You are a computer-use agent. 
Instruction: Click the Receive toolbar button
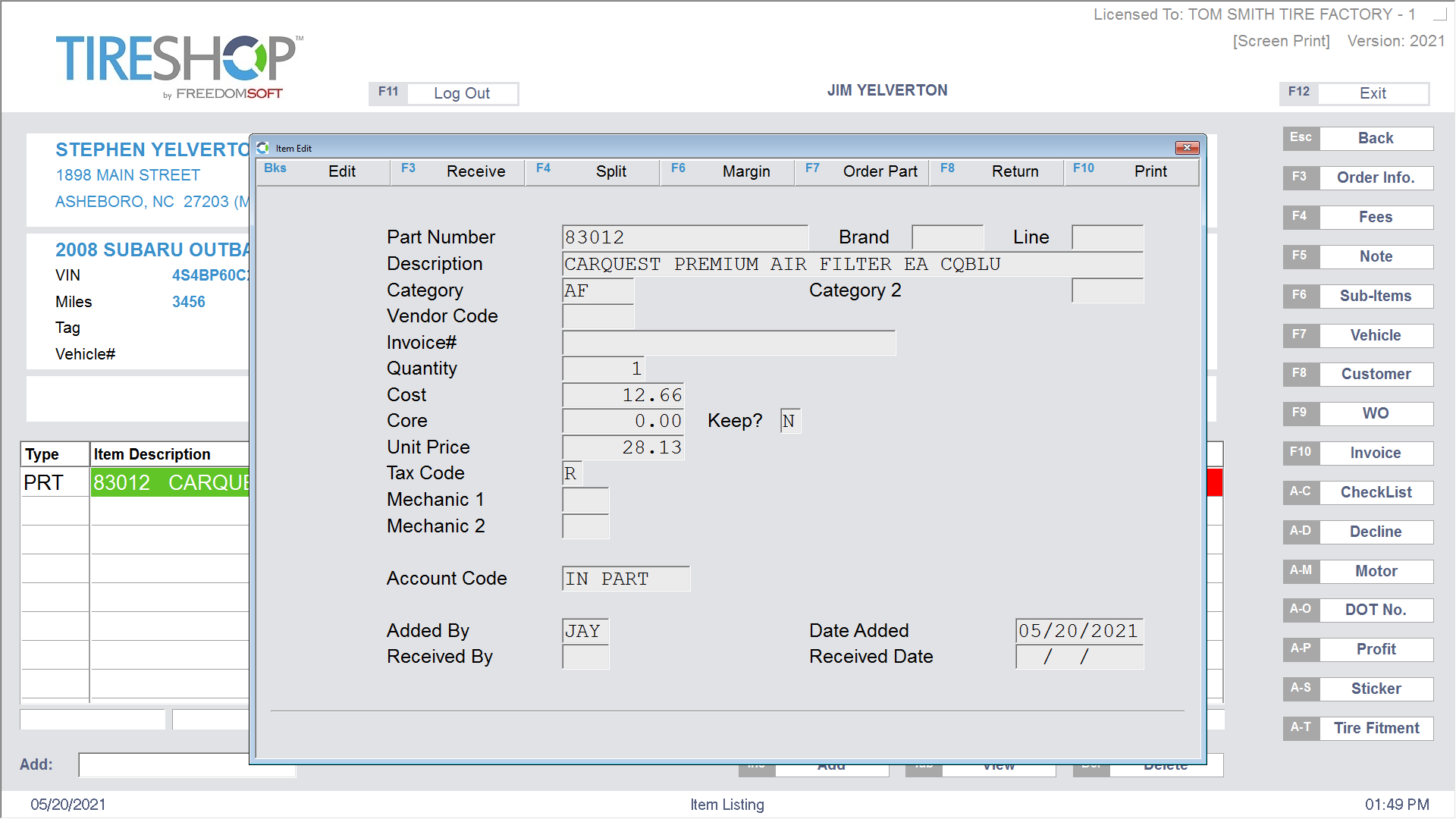click(458, 171)
